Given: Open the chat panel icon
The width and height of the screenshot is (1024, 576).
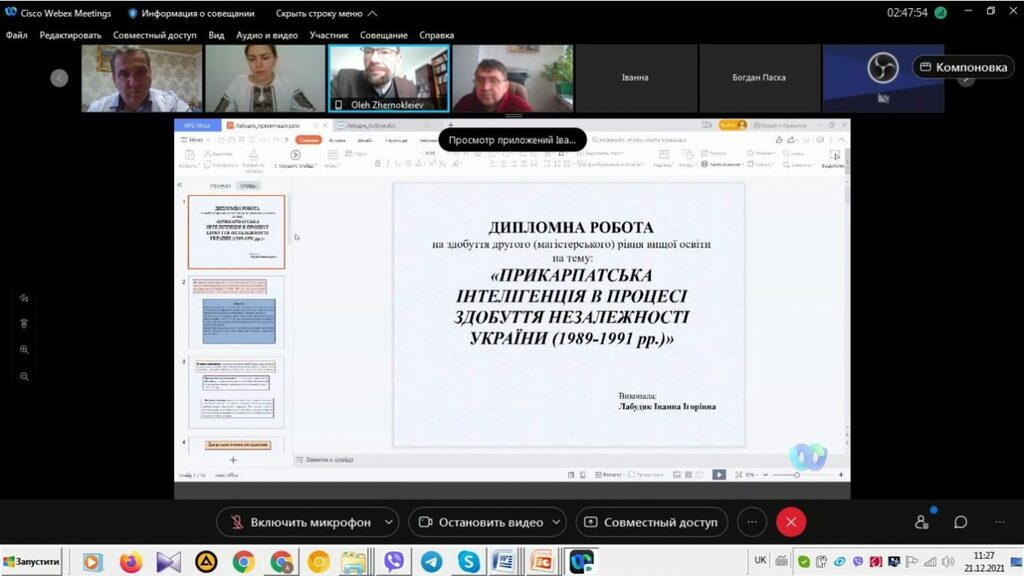Looking at the screenshot, I should 960,522.
